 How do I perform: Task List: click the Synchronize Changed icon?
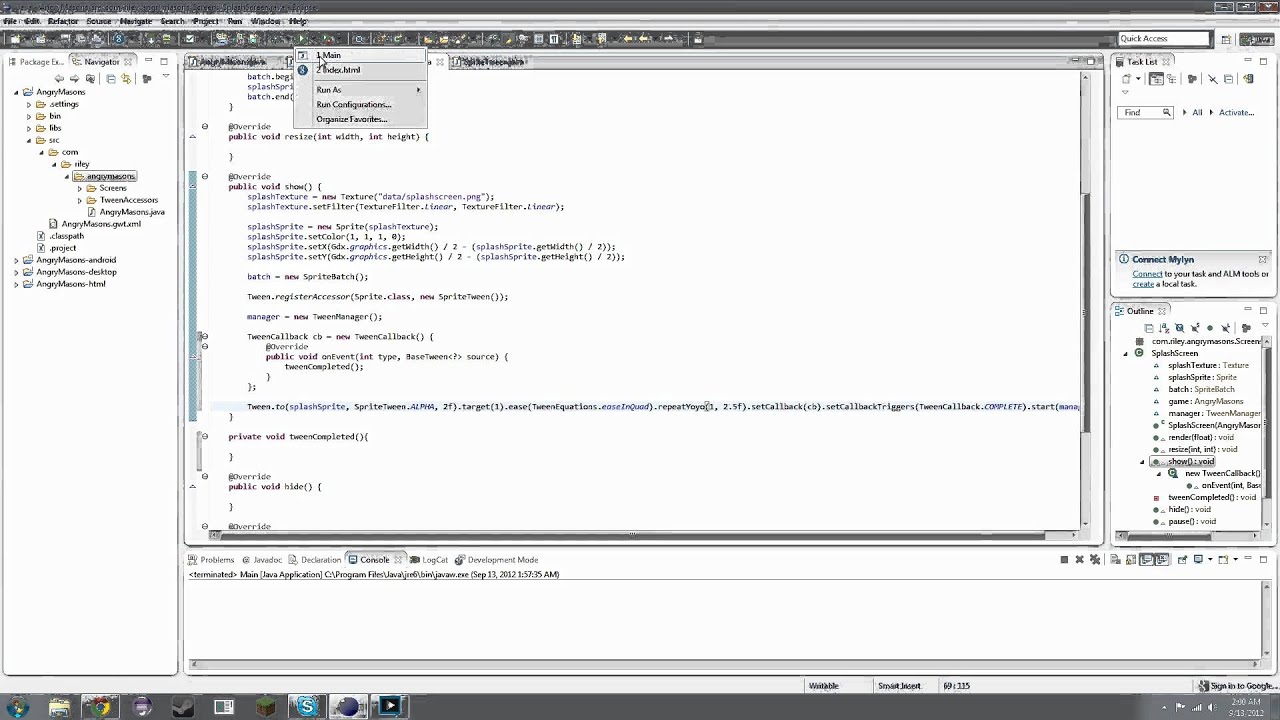1248,79
